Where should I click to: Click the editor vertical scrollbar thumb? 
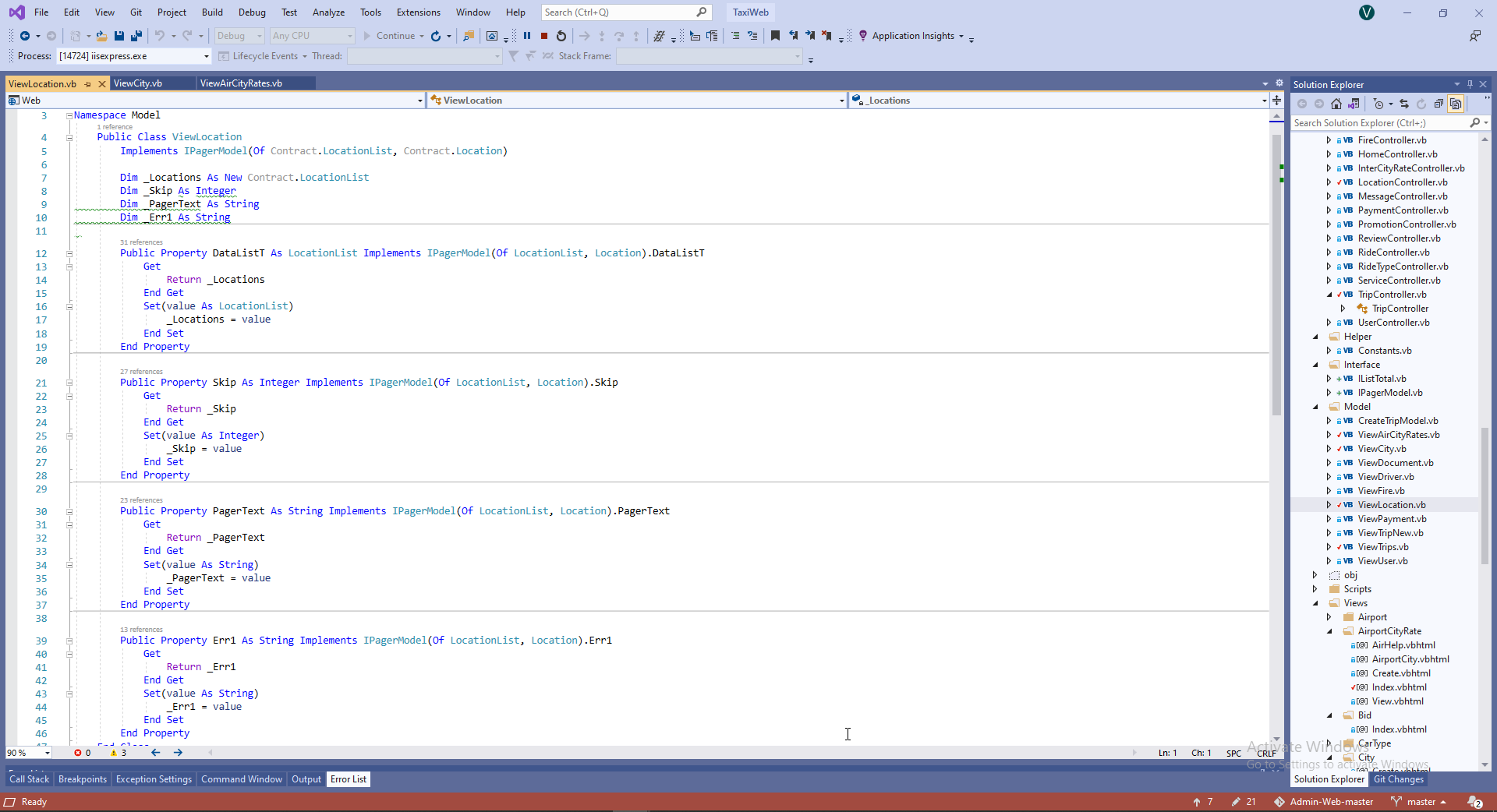tap(1276, 274)
